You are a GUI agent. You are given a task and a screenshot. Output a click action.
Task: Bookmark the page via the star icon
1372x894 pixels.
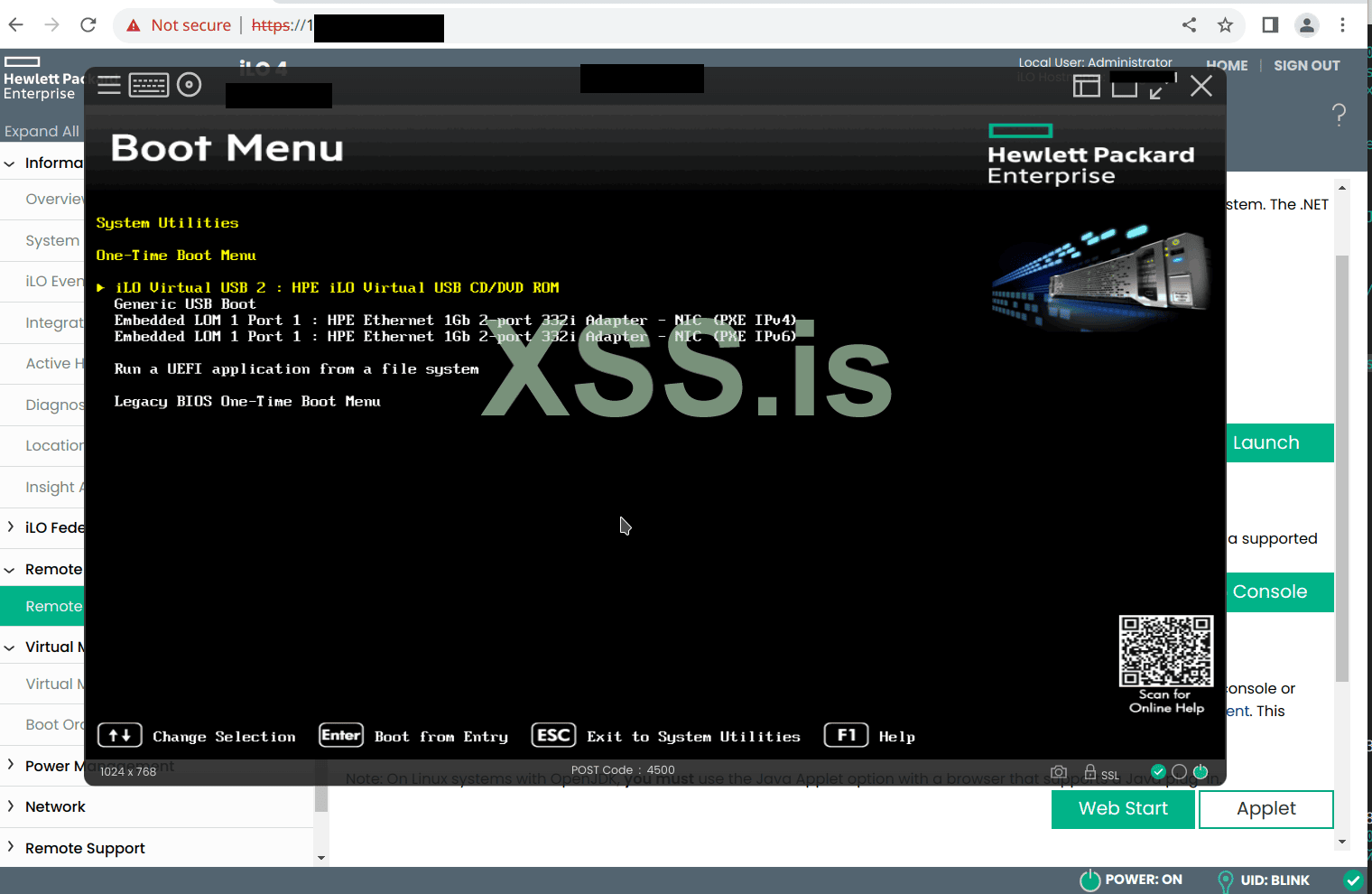click(1225, 26)
